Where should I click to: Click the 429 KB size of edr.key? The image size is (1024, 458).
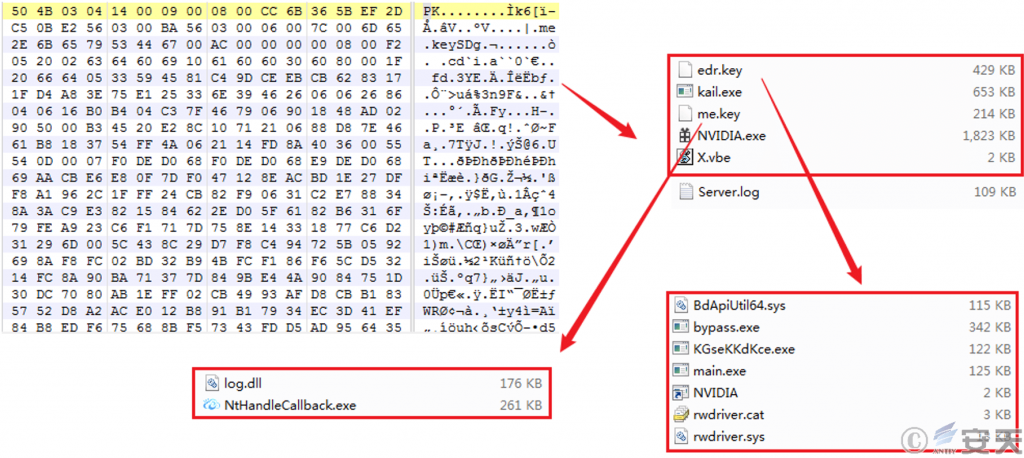pyautogui.click(x=996, y=69)
